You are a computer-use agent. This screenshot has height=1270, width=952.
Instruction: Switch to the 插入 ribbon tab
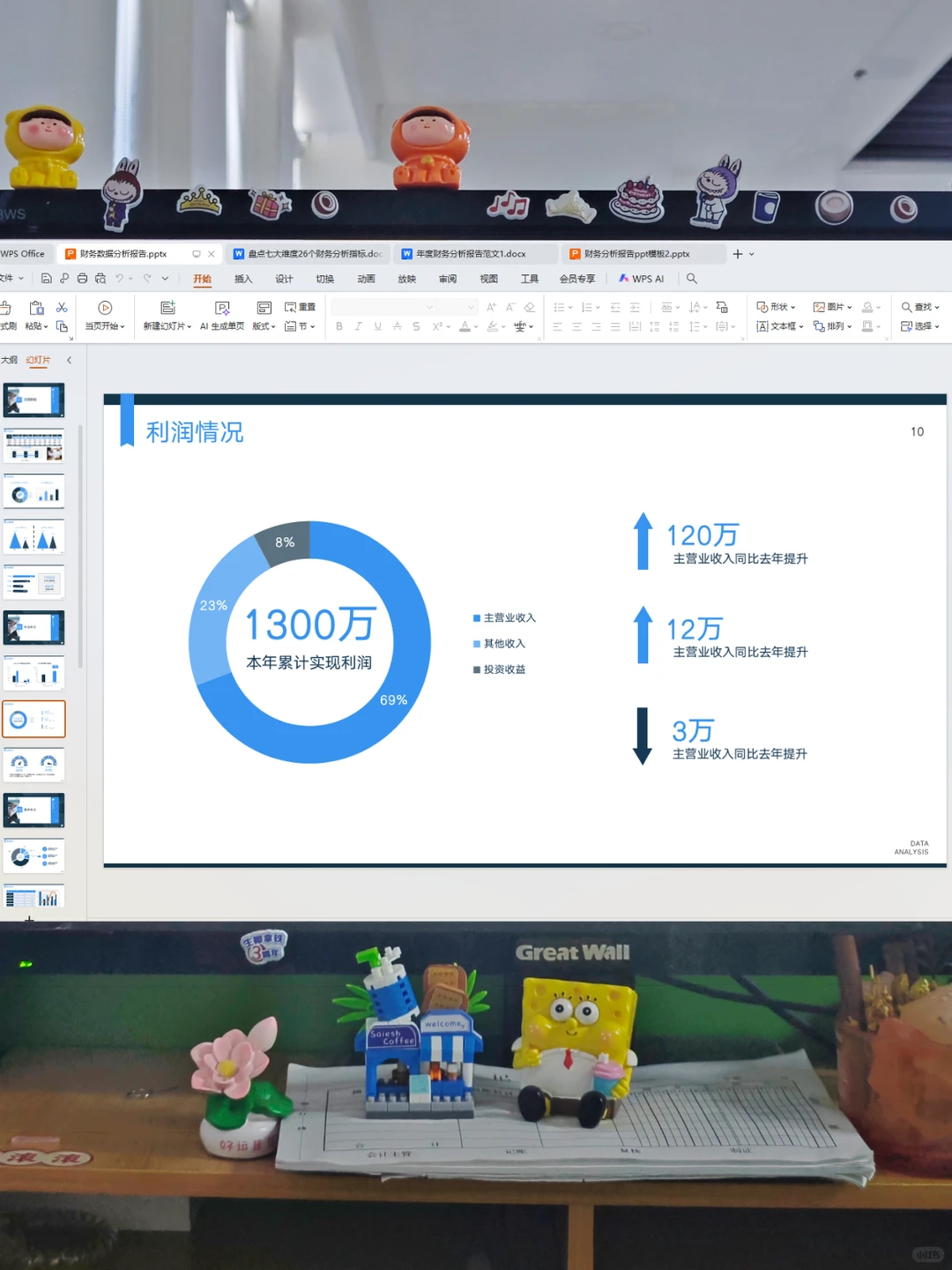(x=243, y=279)
